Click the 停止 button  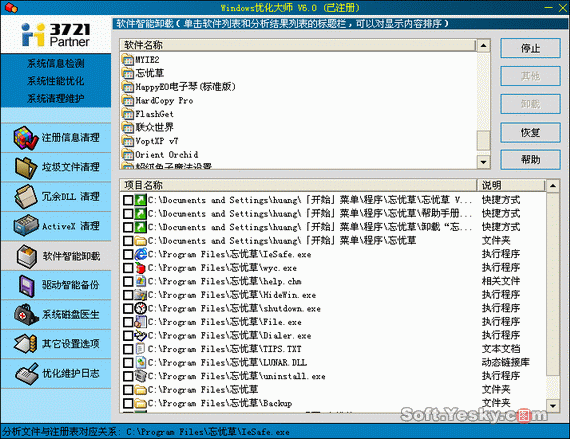(530, 48)
